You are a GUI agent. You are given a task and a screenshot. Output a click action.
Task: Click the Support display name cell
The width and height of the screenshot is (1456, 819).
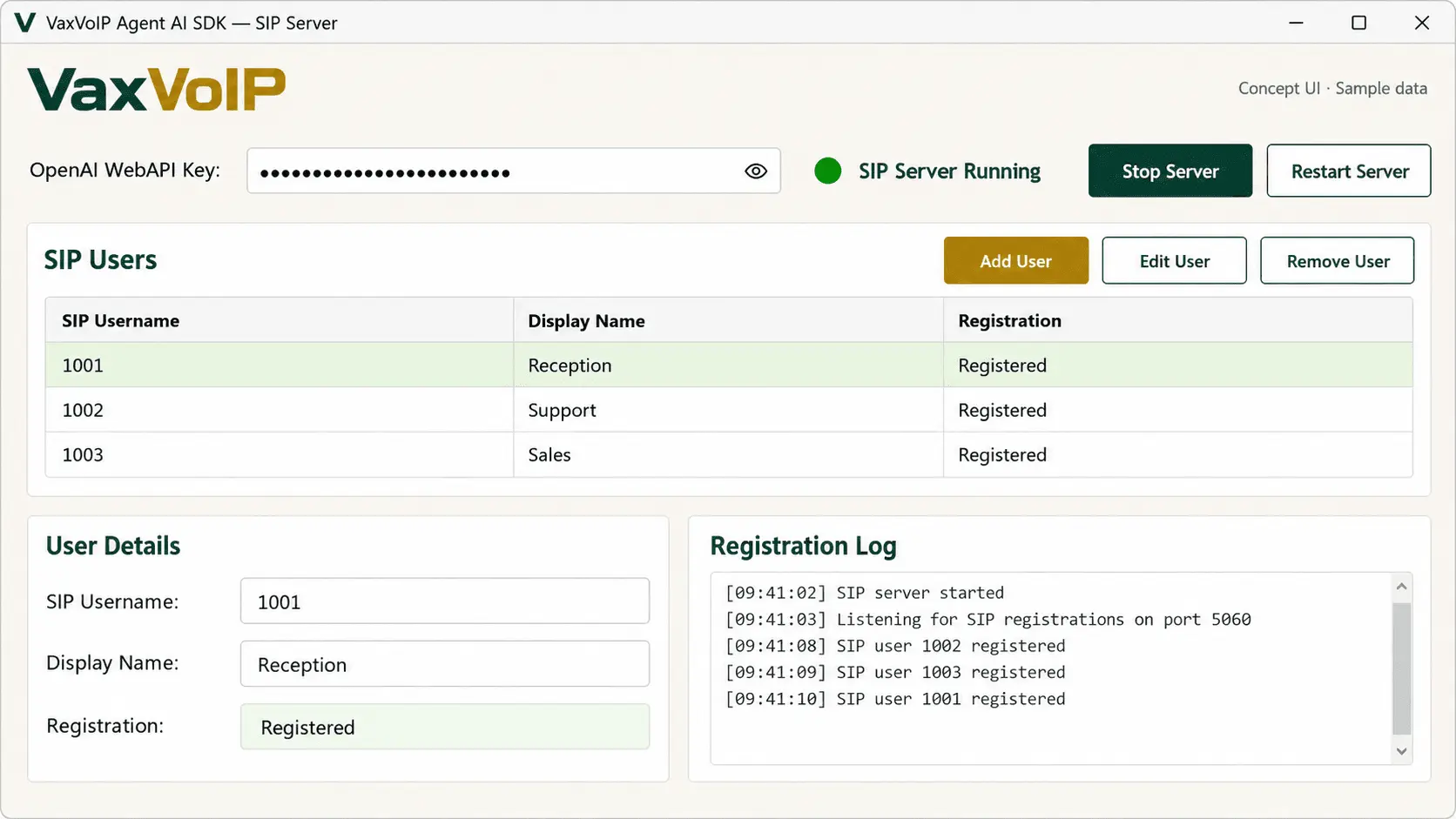tap(729, 410)
